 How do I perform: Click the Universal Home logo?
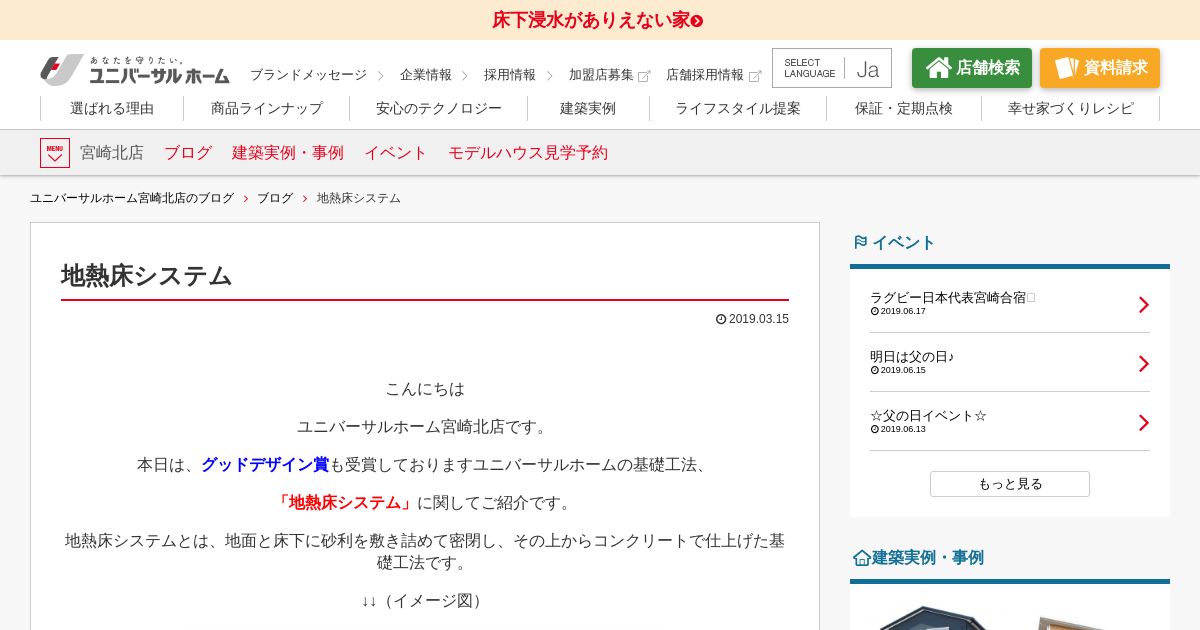click(x=135, y=70)
